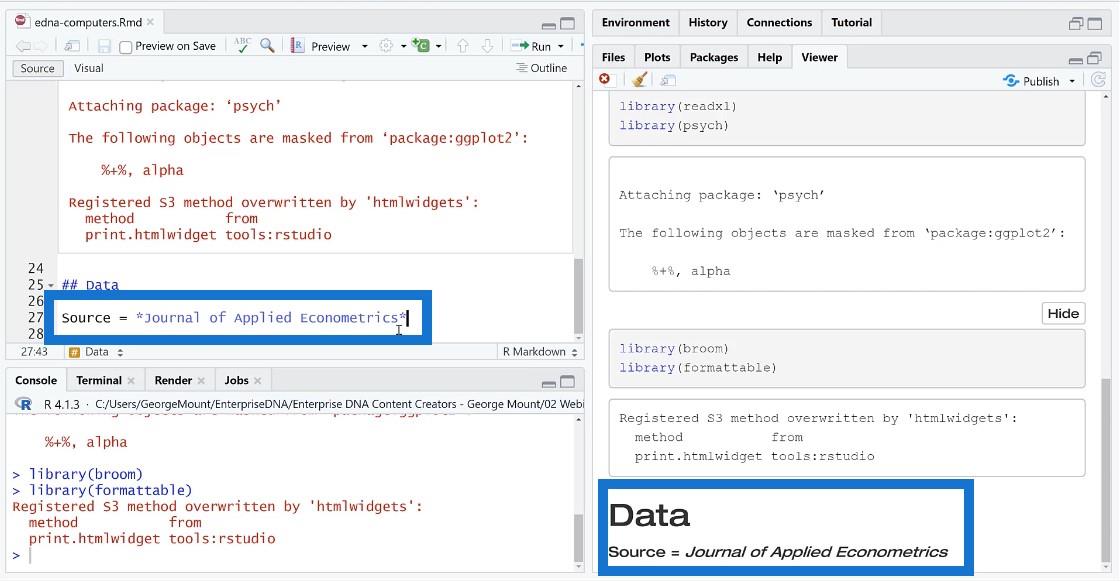Click the console pane vertical scrollbar
Screen dimensions: 1120x581
pyautogui.click(x=579, y=538)
